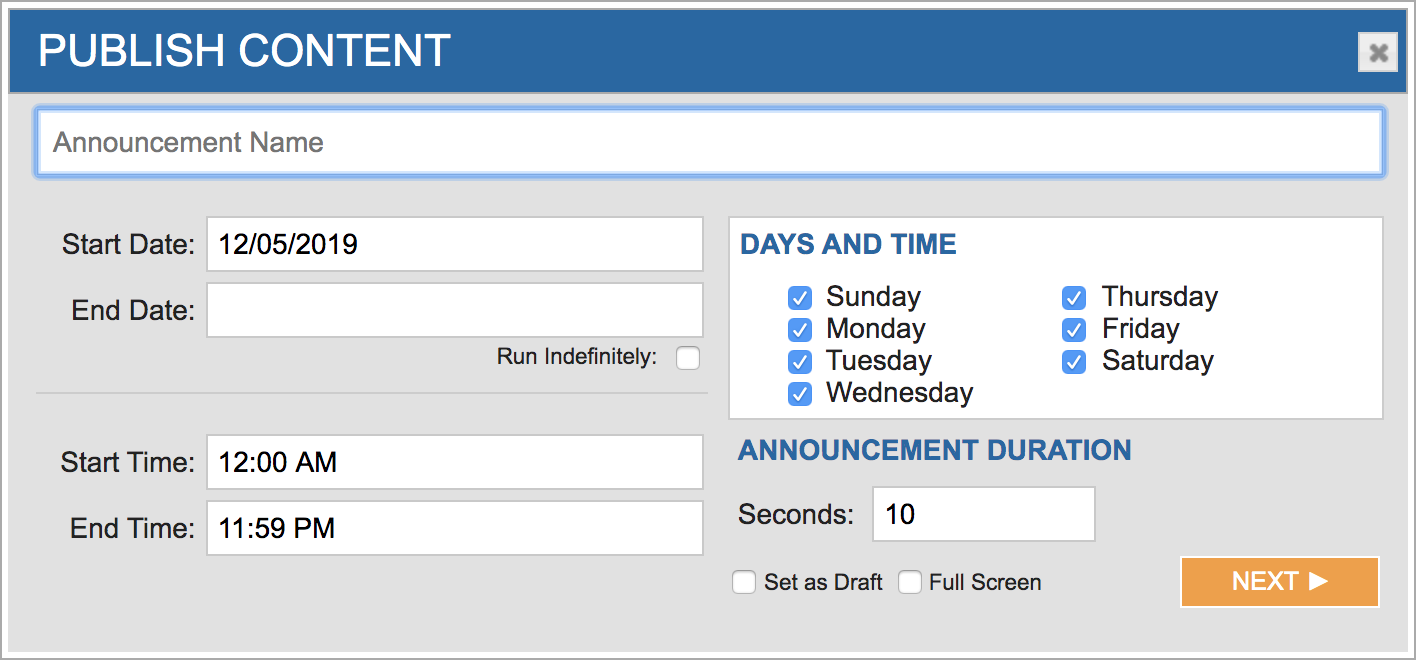Click the Saturday day label
Screen dimensions: 1416x660
pyautogui.click(x=1157, y=361)
